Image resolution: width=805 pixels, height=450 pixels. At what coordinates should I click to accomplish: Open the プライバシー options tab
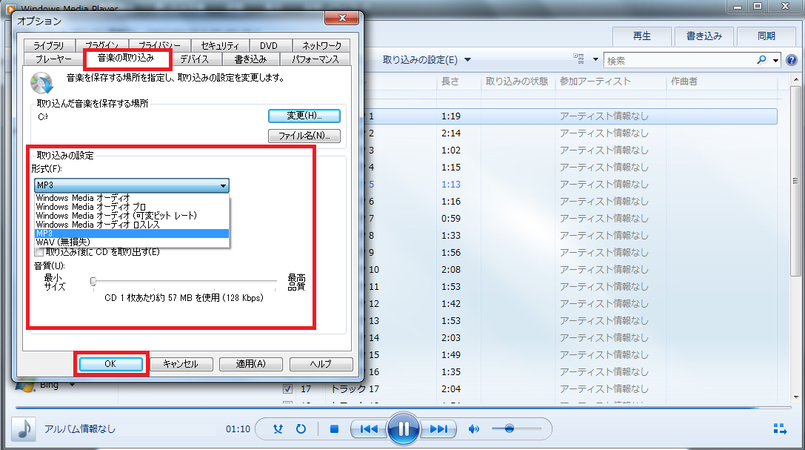click(160, 45)
